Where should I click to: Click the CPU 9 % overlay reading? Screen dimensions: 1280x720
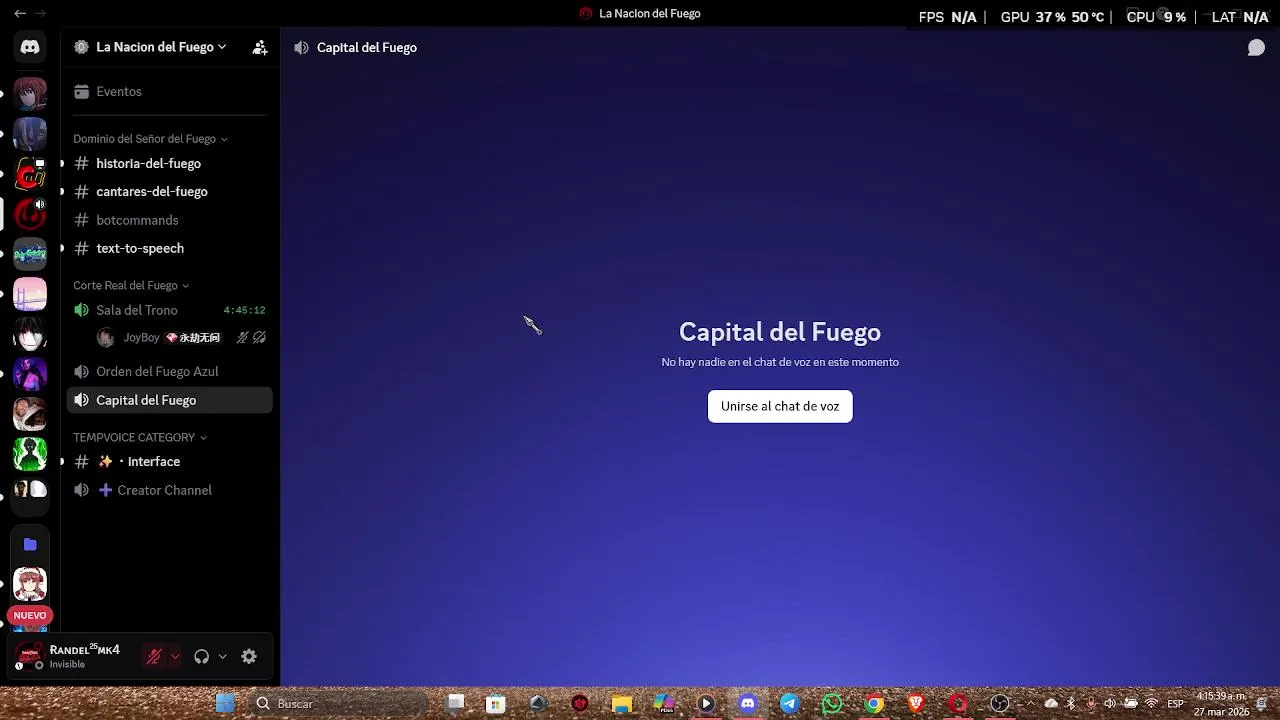click(x=1156, y=17)
